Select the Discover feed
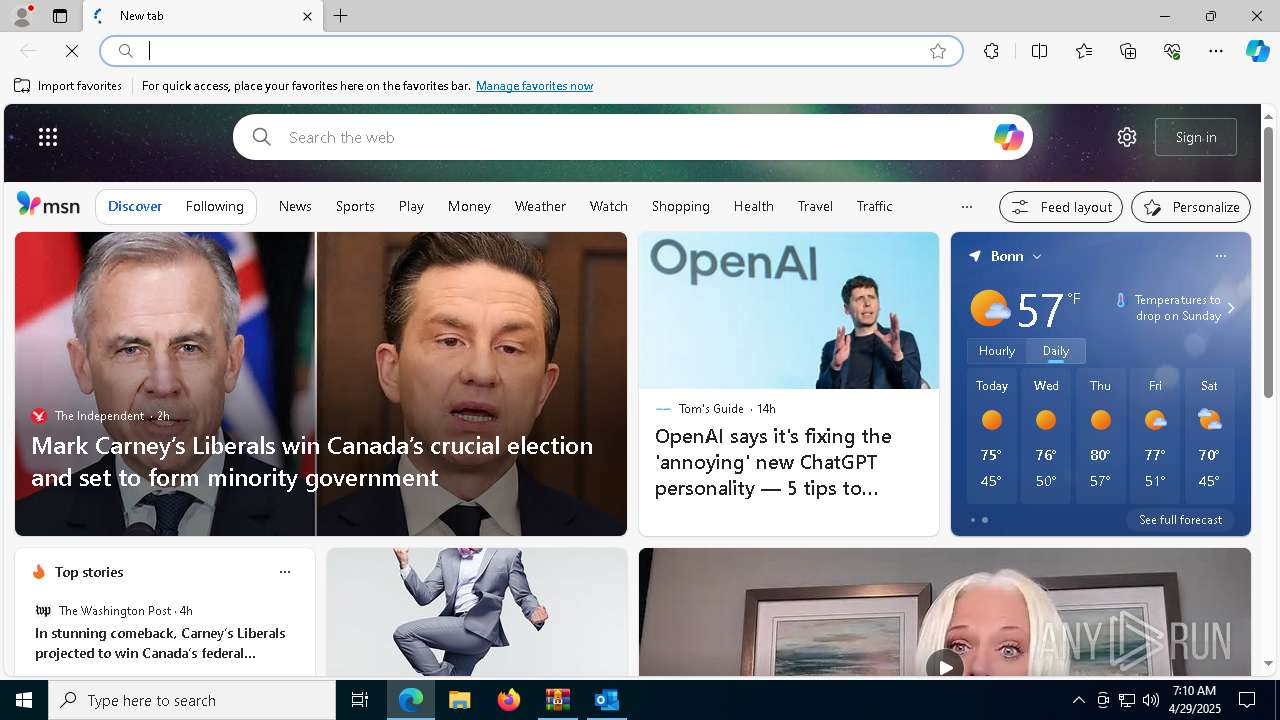 135,206
